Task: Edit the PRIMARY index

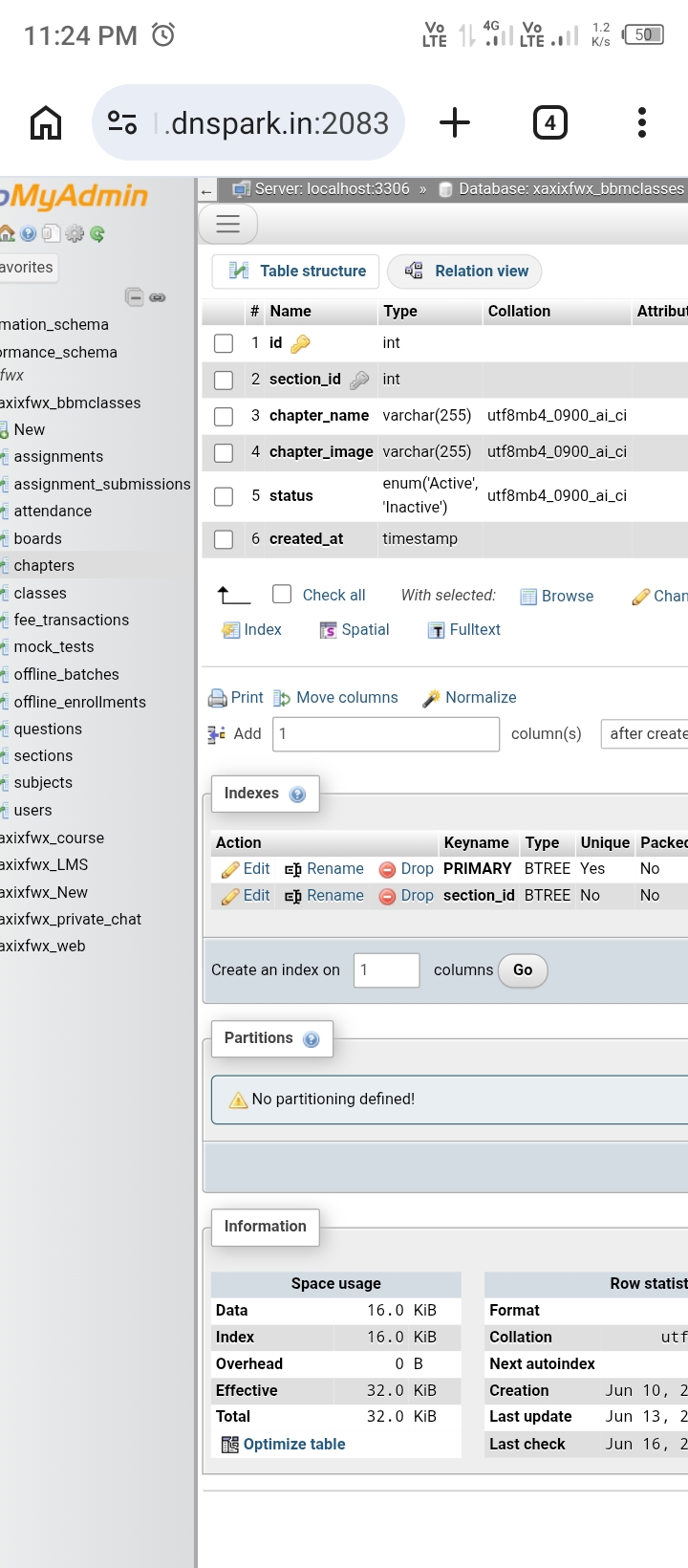Action: (x=247, y=869)
